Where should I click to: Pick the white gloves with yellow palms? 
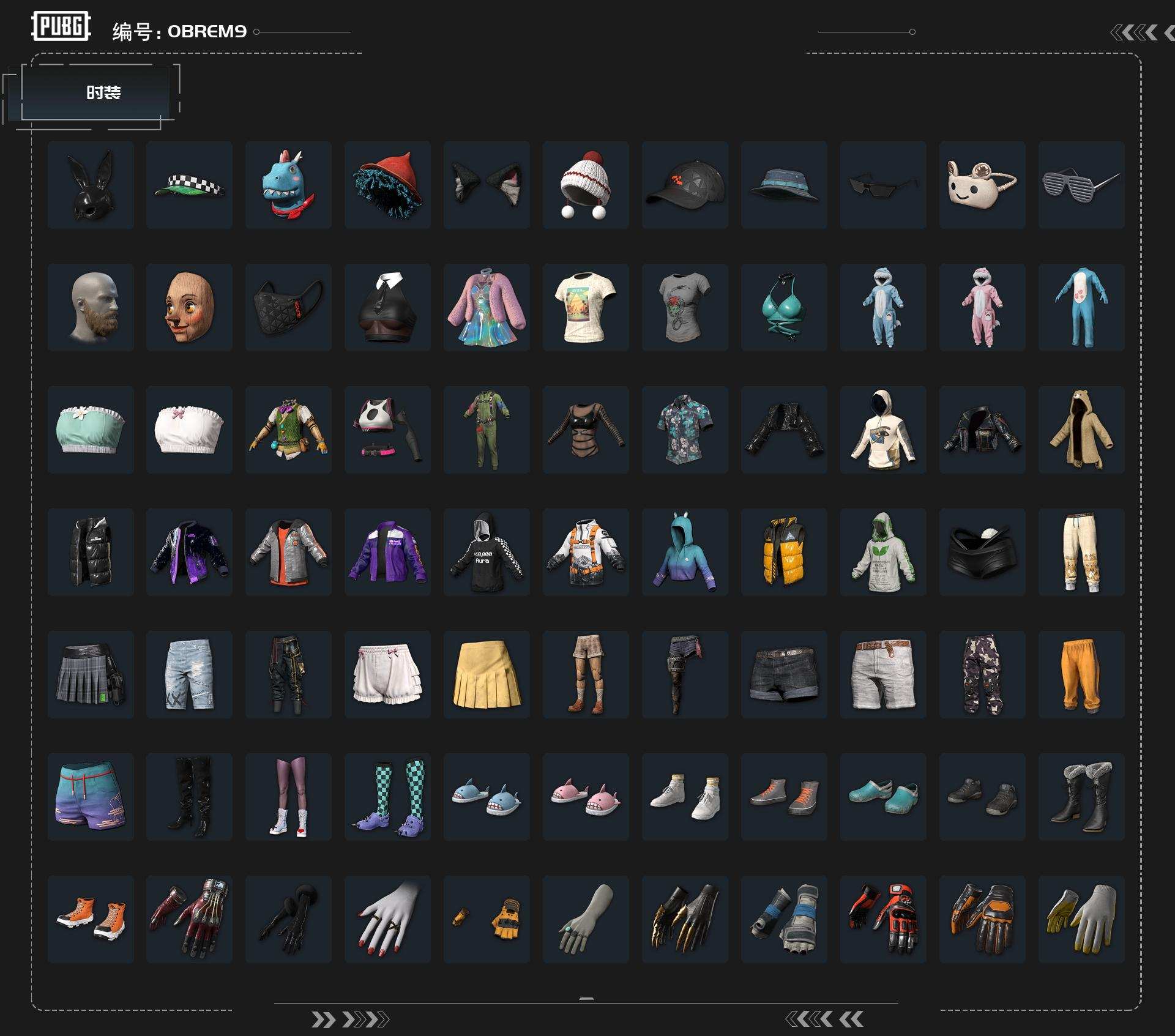[x=1081, y=919]
